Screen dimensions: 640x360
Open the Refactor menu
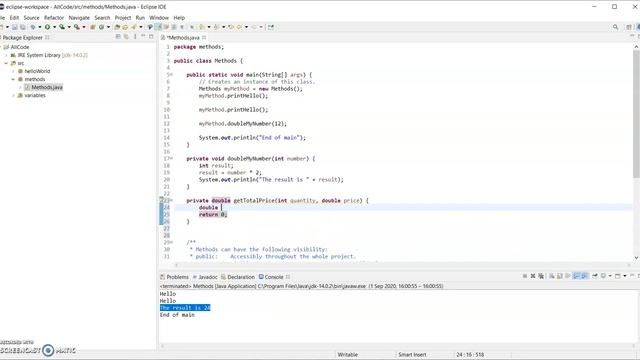coord(54,18)
